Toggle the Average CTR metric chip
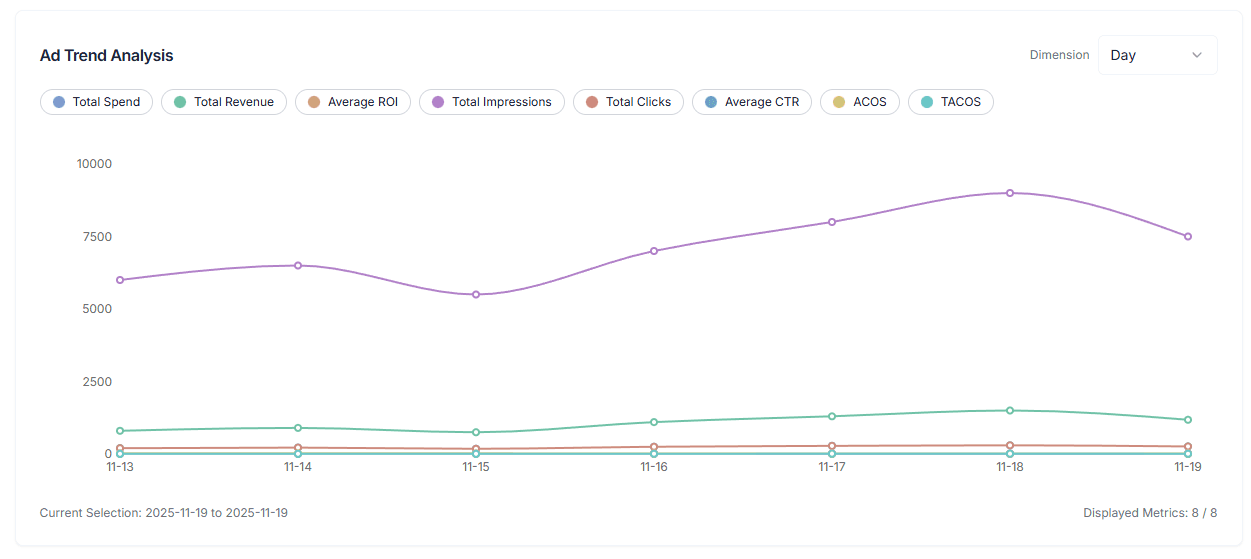 tap(752, 102)
